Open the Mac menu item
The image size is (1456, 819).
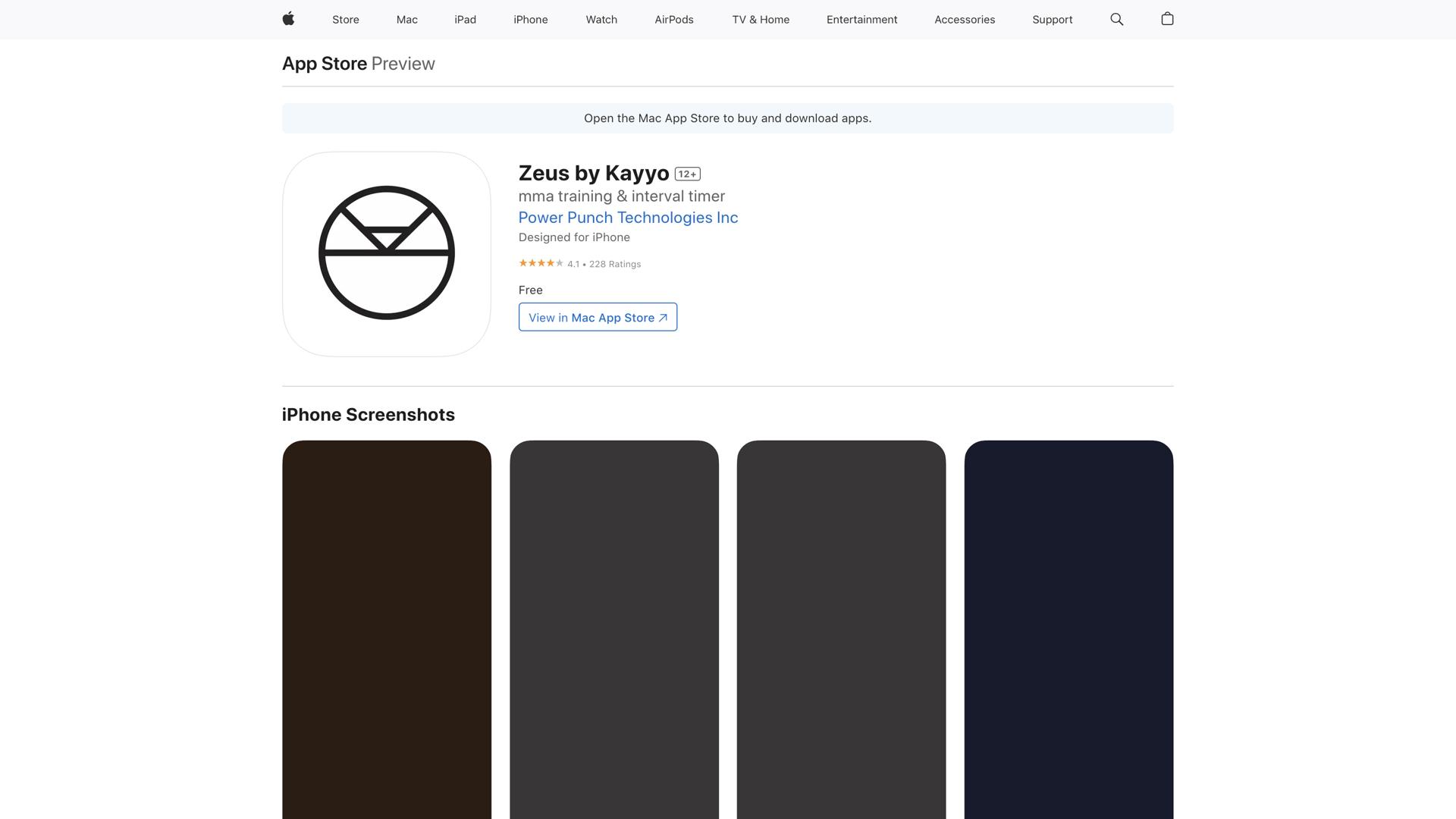406,20
